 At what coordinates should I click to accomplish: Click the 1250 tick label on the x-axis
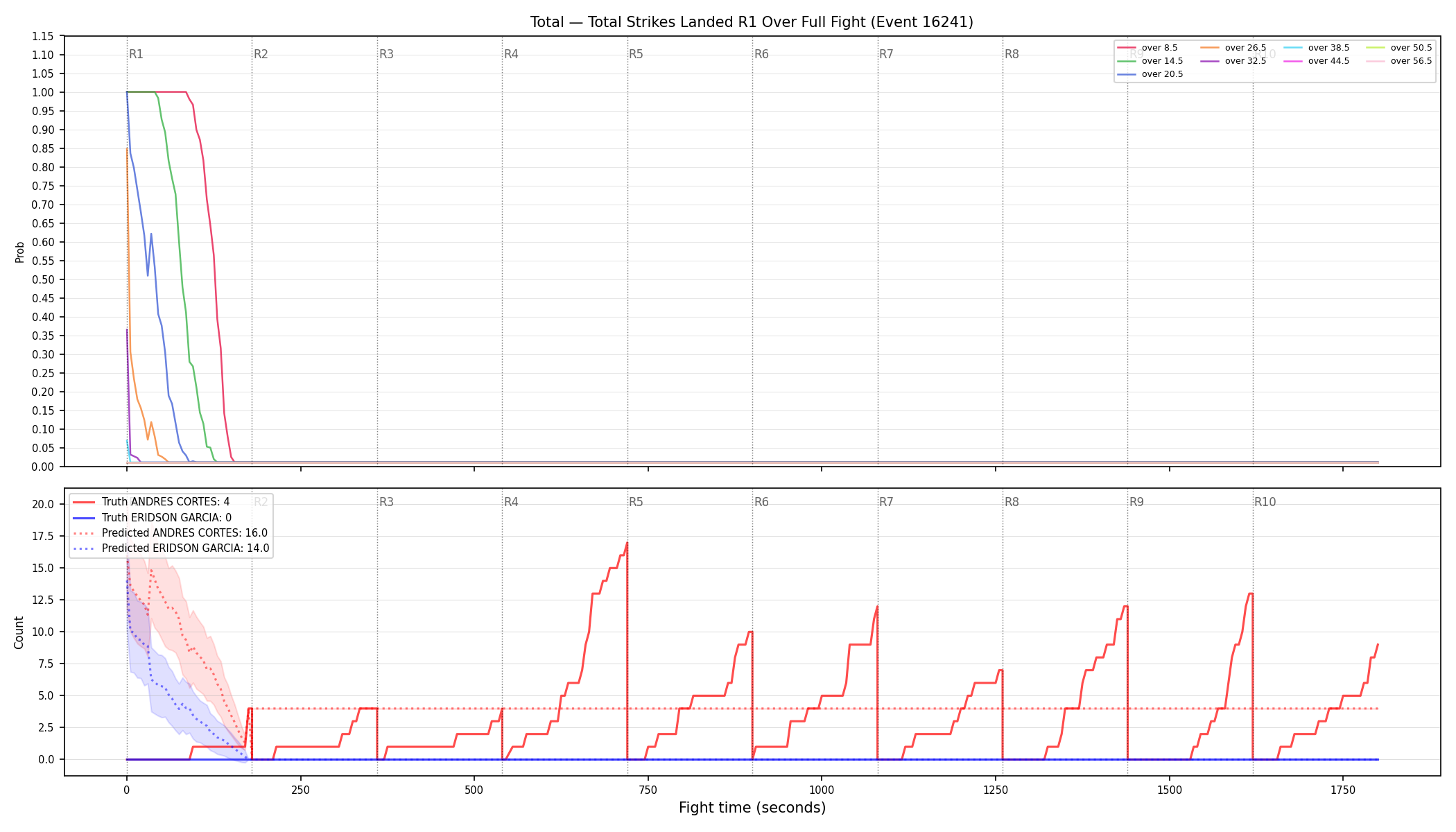click(x=996, y=790)
